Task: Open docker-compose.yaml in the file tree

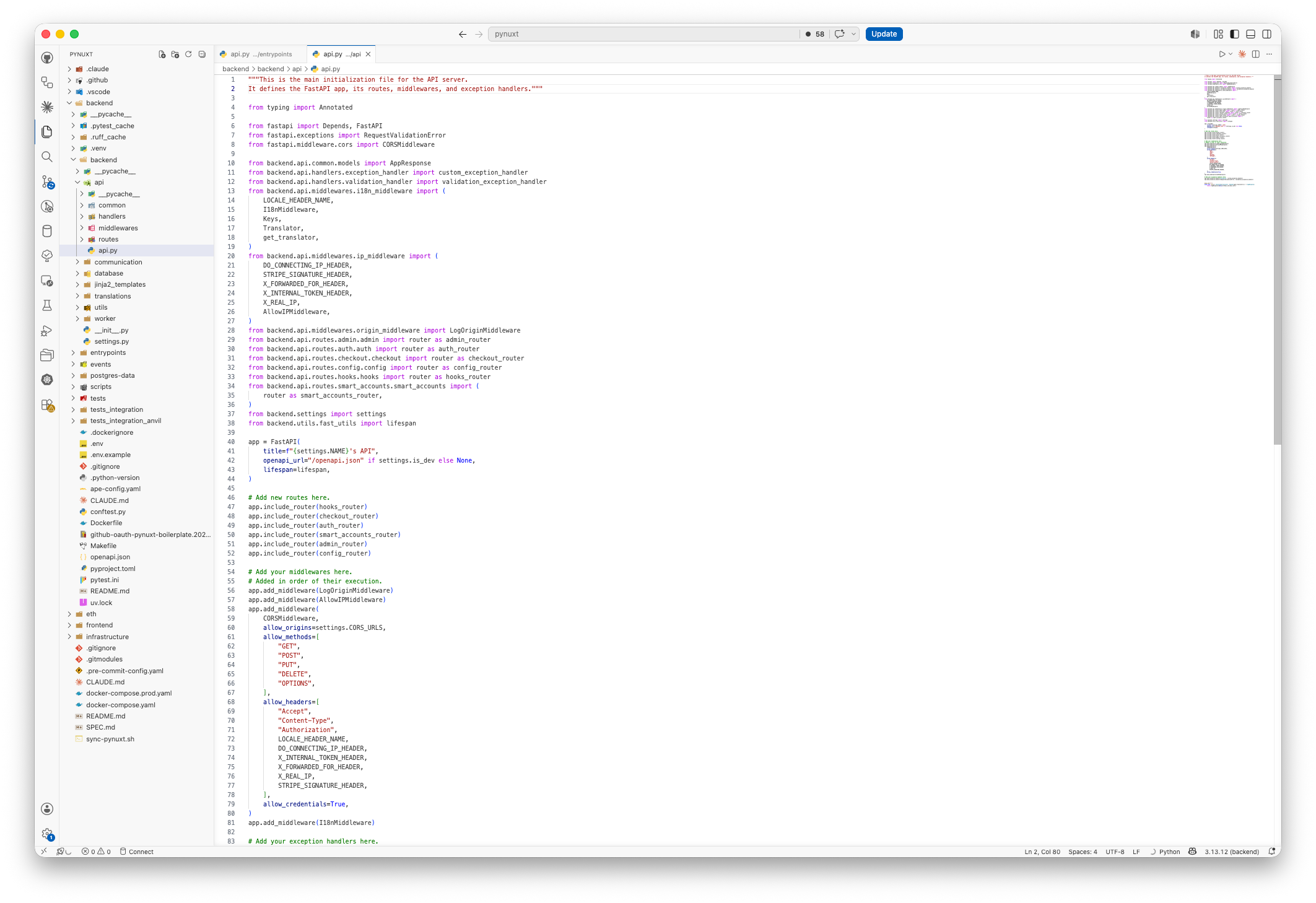Action: point(120,705)
